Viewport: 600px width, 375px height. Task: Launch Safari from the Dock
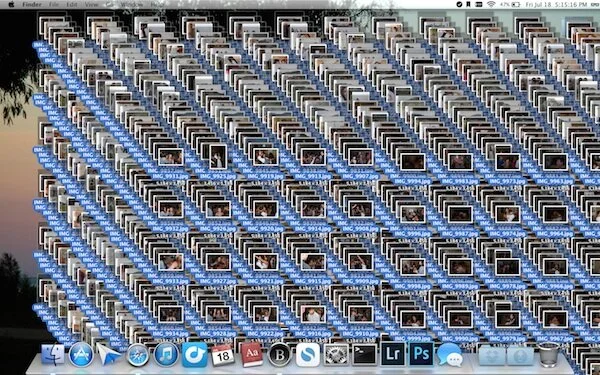[x=138, y=355]
